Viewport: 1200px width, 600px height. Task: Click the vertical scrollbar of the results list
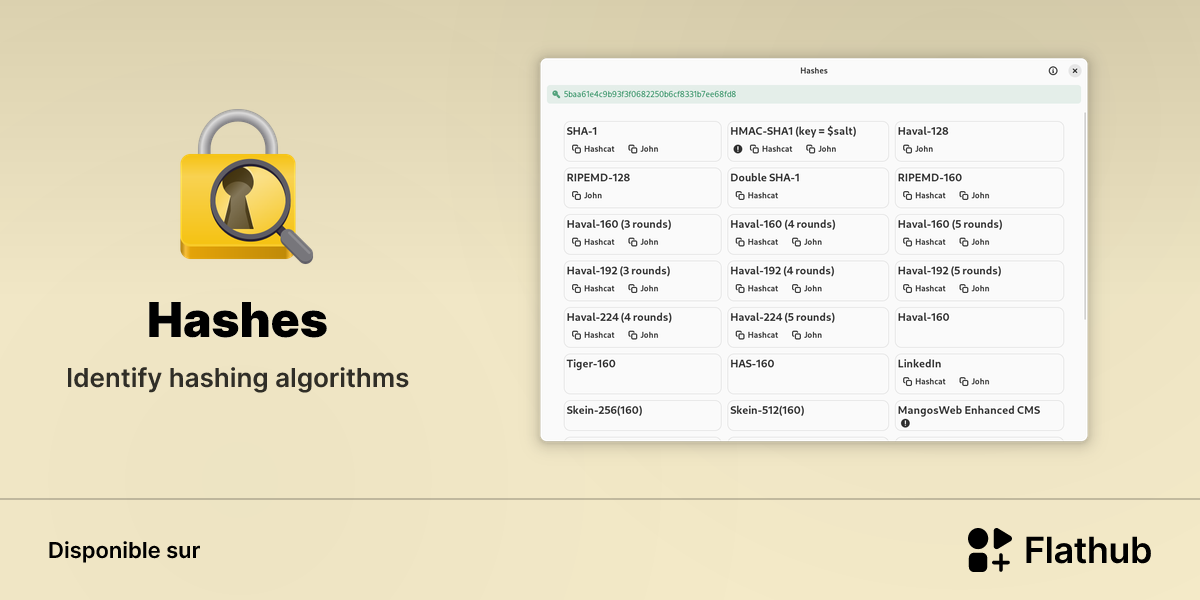(x=1085, y=215)
